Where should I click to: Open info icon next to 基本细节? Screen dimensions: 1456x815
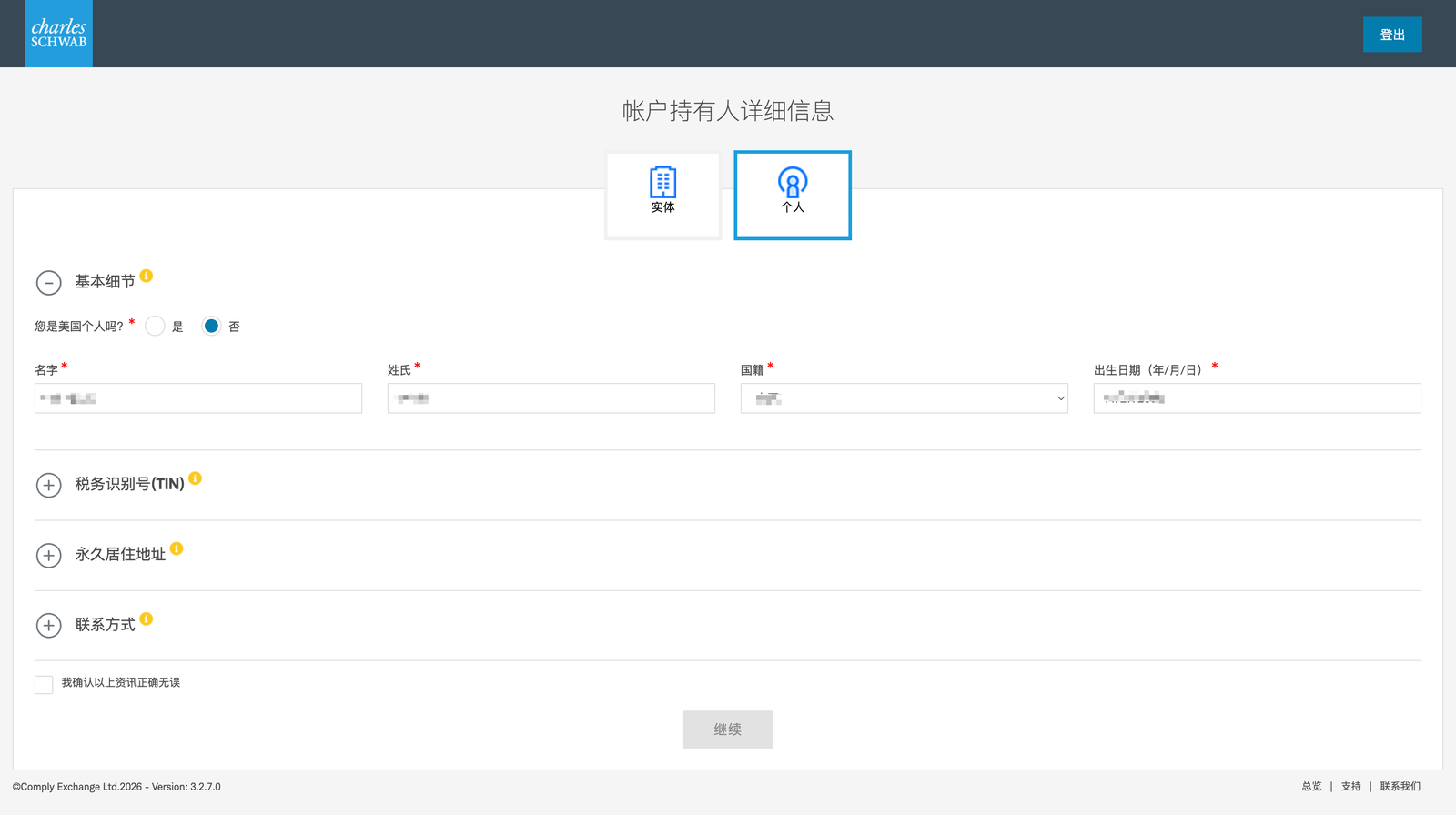[147, 276]
